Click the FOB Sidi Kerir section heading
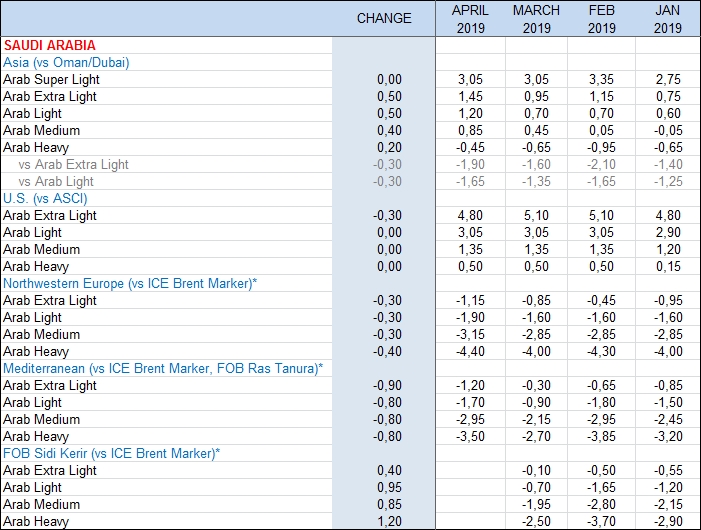Image resolution: width=701 pixels, height=530 pixels. [111, 453]
